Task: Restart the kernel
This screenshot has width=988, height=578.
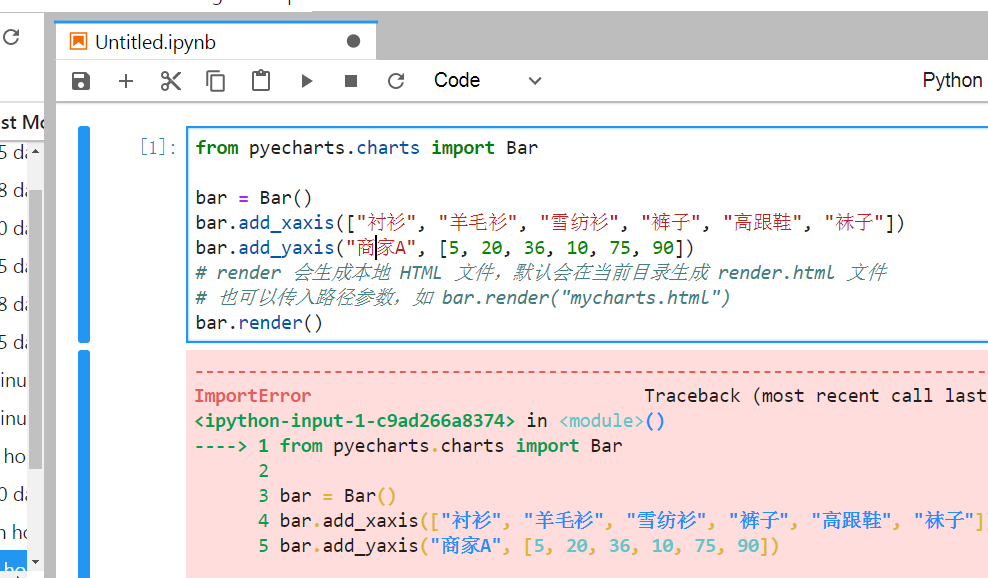Action: pos(396,81)
